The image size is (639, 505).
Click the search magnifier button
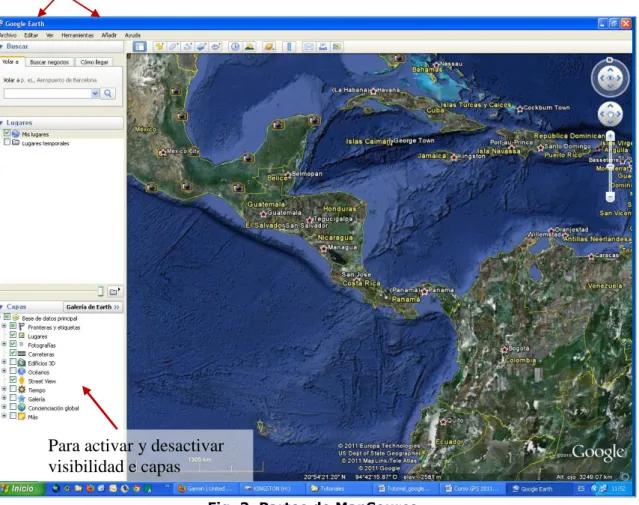pos(108,93)
